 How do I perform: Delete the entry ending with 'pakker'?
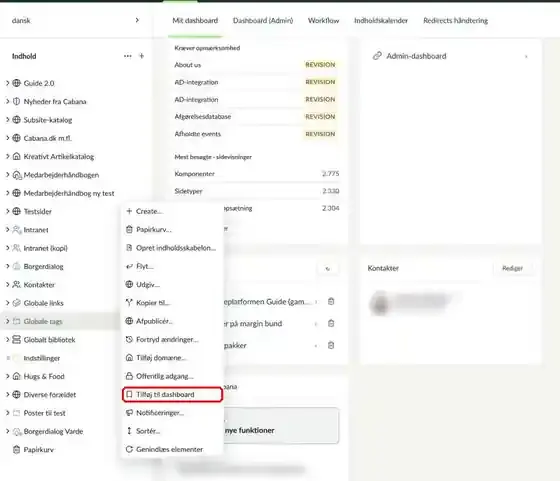point(331,345)
